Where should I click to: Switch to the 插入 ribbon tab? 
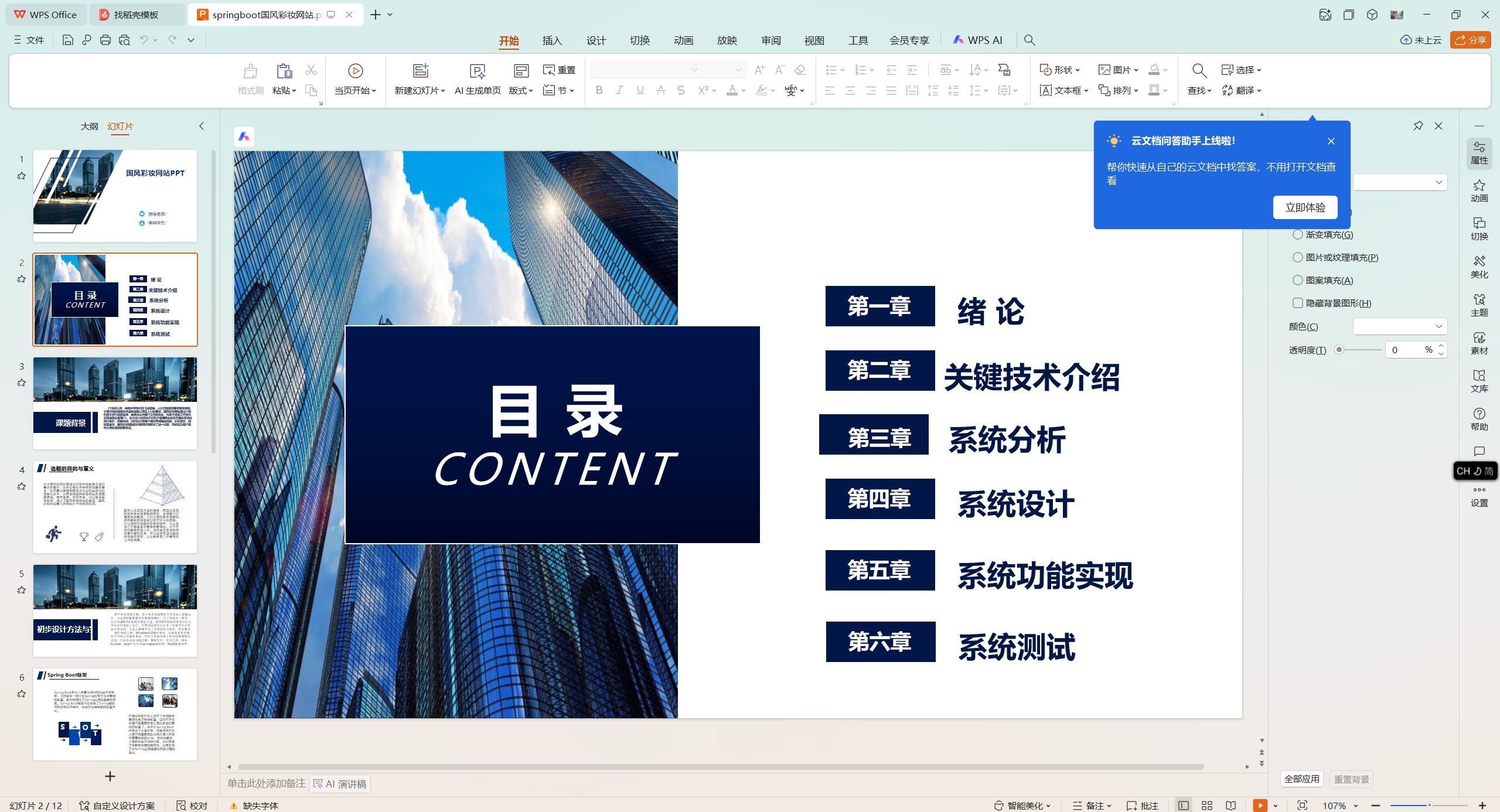pos(551,40)
